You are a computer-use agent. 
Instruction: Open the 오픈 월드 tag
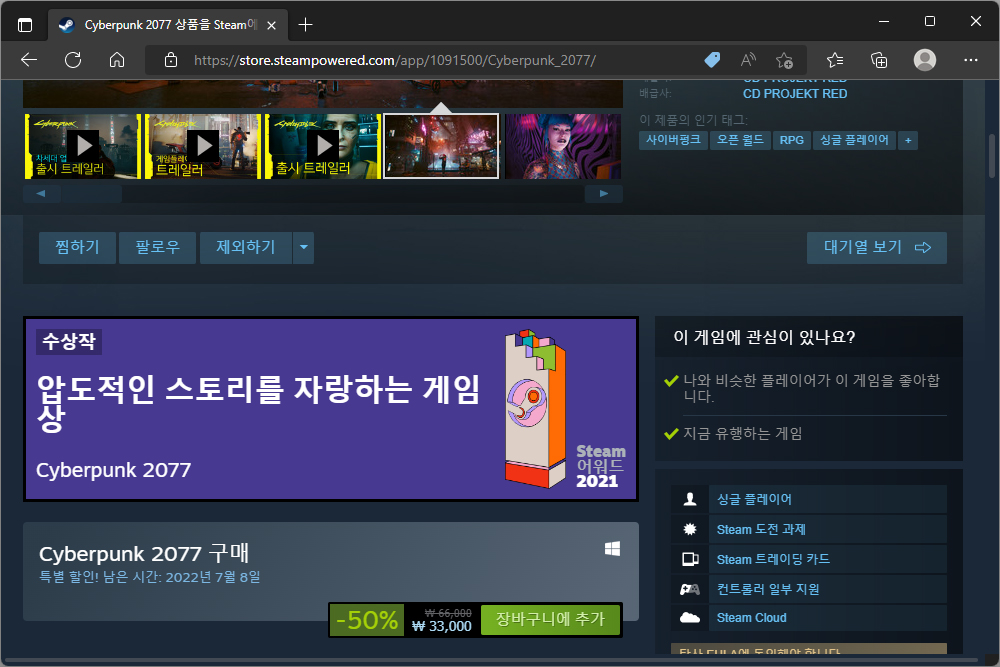click(740, 140)
